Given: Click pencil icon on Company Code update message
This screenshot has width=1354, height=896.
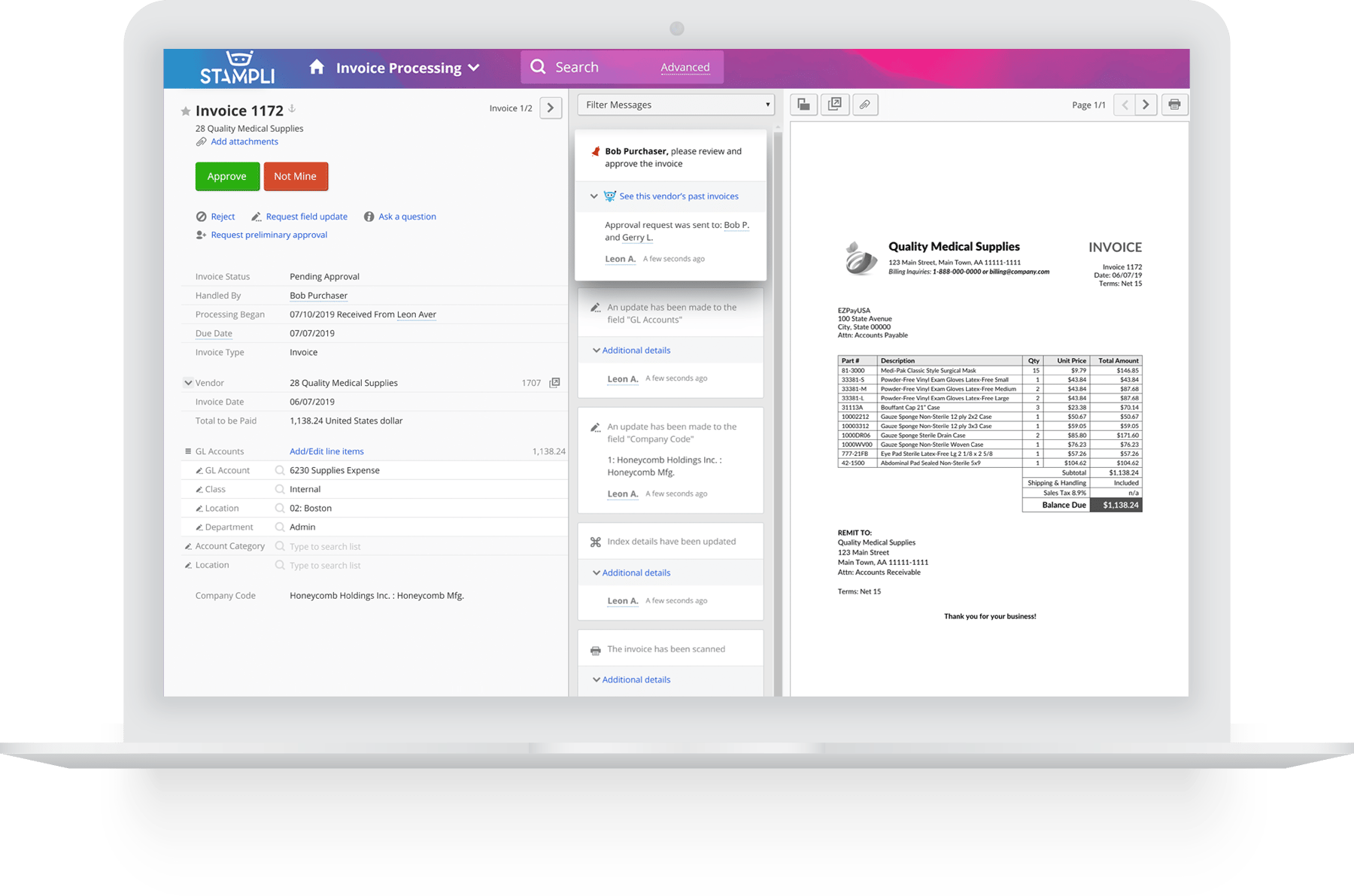Looking at the screenshot, I should click(595, 427).
